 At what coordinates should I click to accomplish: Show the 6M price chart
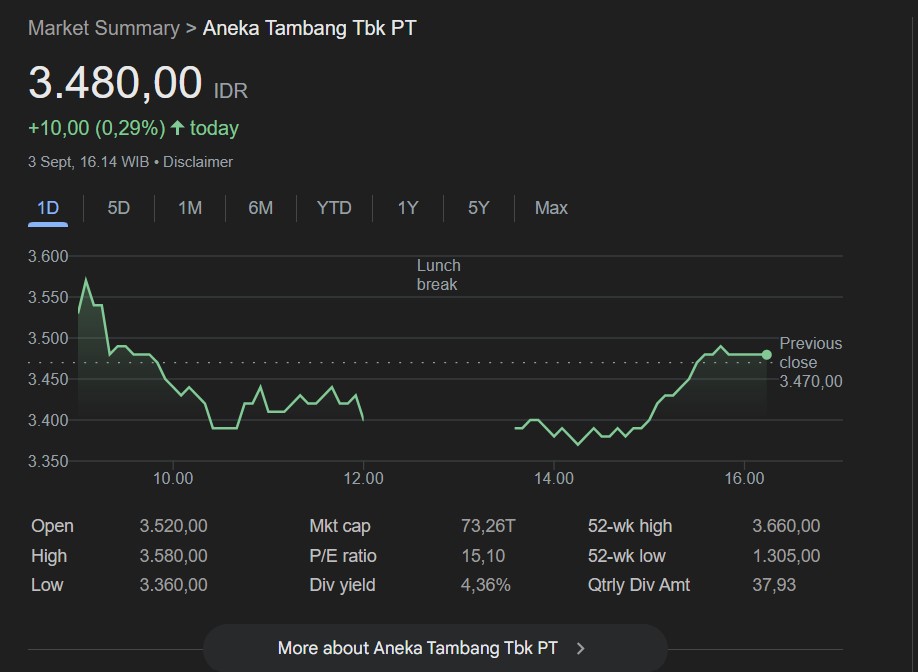tap(261, 208)
